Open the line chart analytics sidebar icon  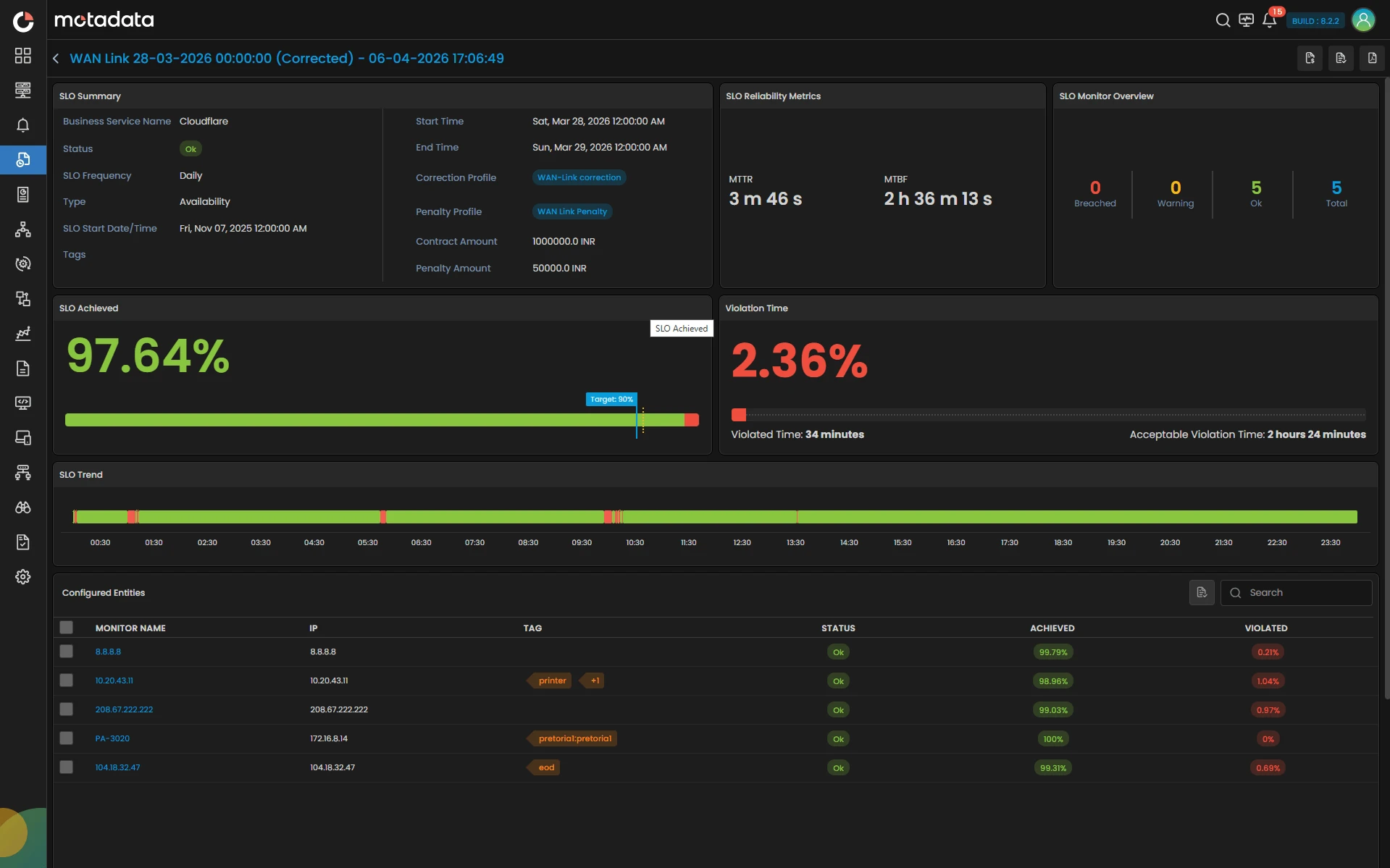click(23, 334)
